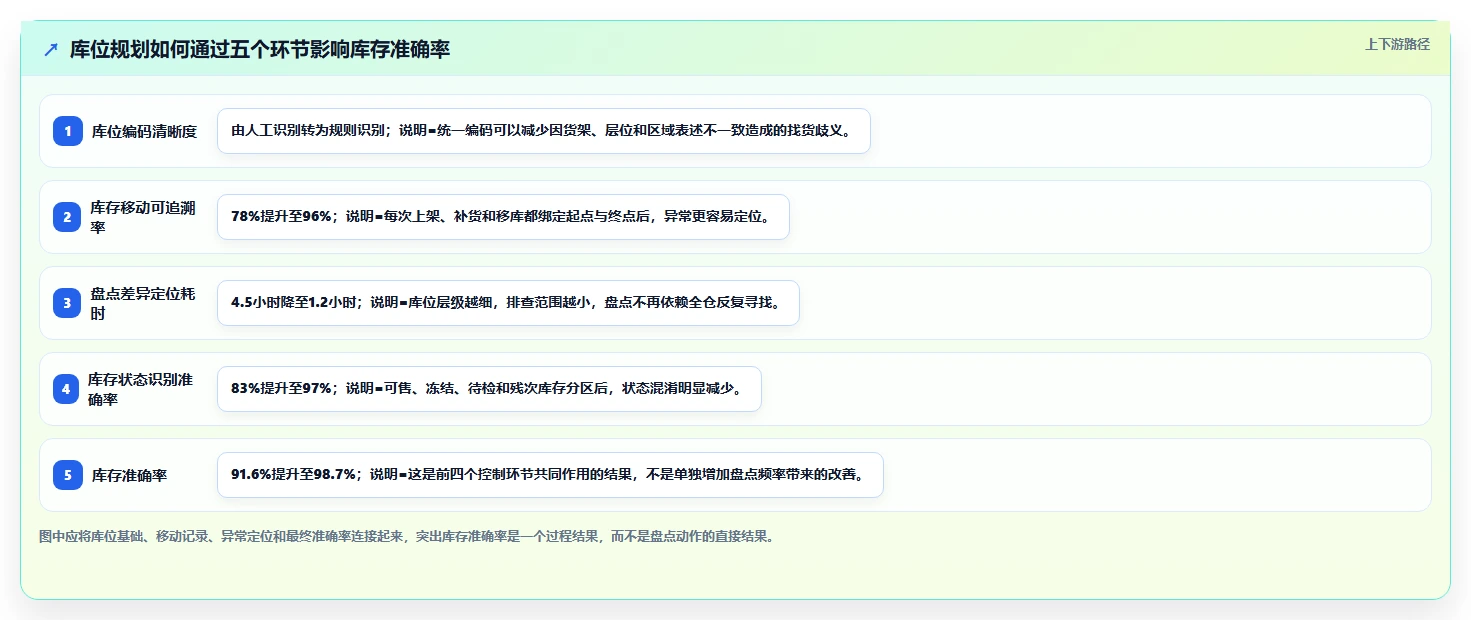Select step number badge 2
1471x620 pixels.
click(x=68, y=217)
